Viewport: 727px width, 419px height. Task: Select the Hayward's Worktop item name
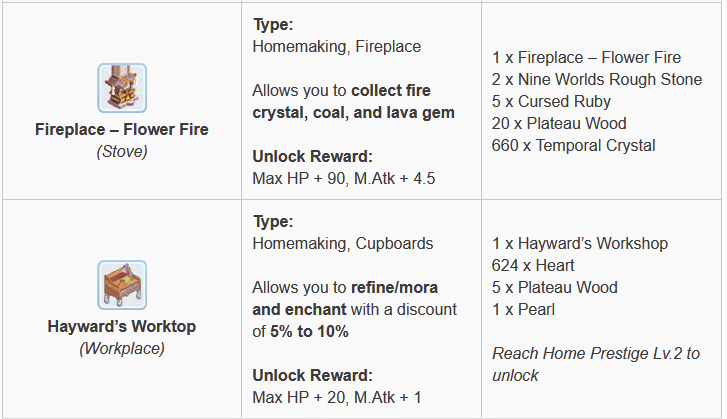[x=122, y=326]
